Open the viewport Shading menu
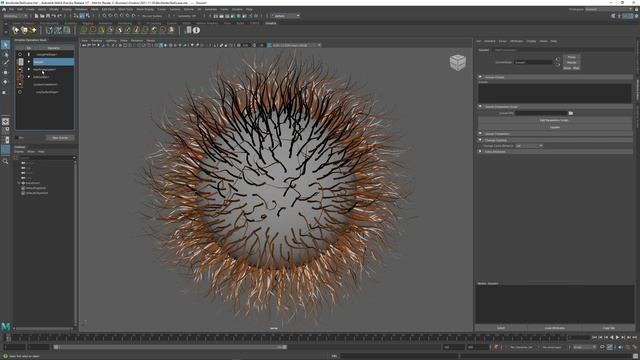Image resolution: width=640 pixels, height=360 pixels. coord(97,41)
